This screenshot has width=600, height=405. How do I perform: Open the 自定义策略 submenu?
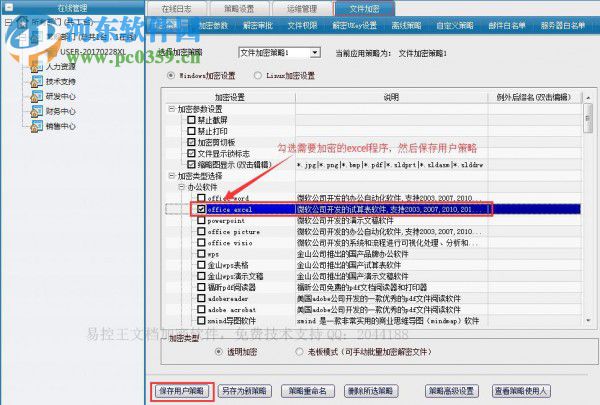click(x=455, y=26)
